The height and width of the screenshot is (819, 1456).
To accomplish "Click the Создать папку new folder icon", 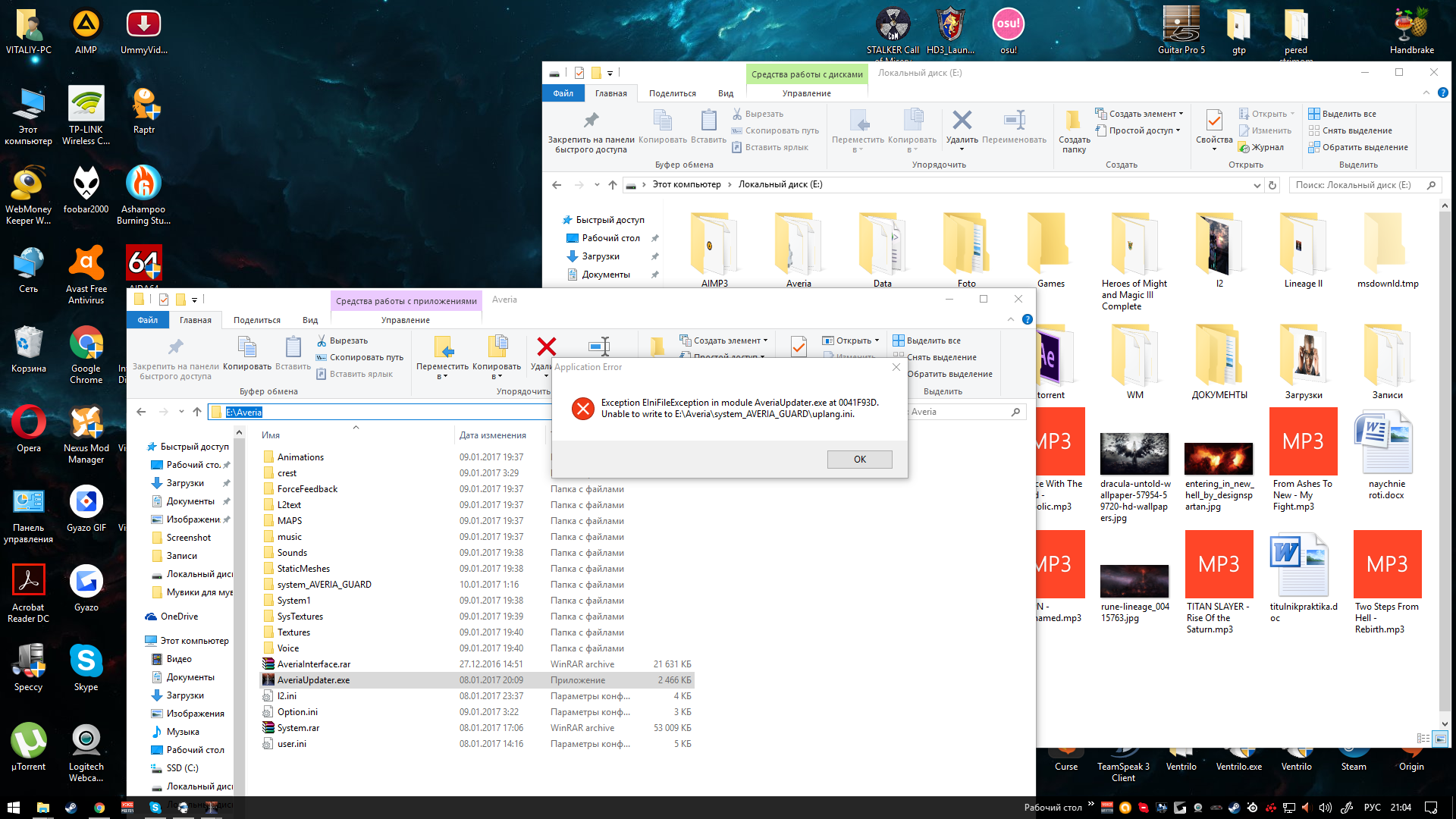I will pos(1074,121).
